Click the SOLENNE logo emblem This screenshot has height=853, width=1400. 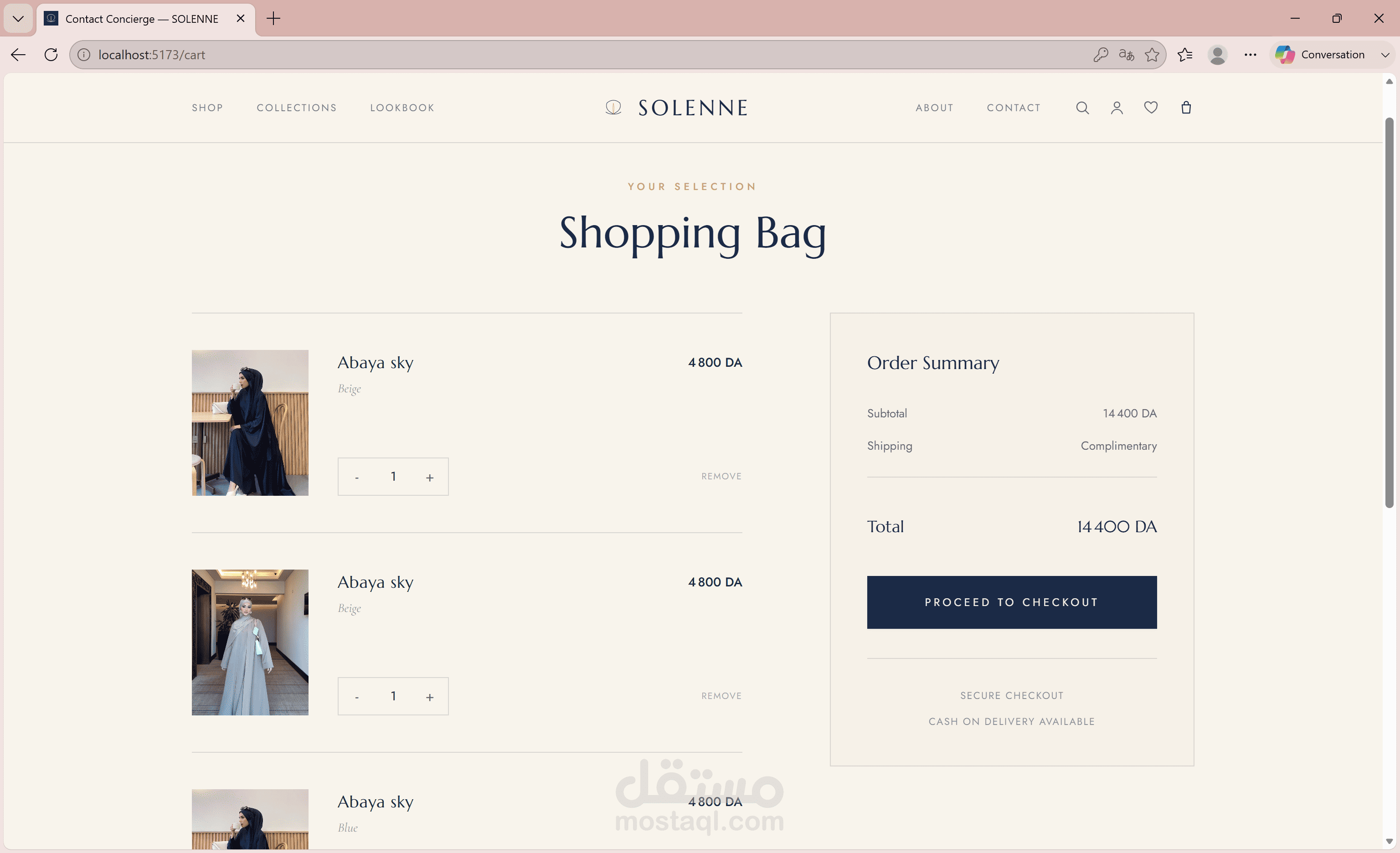click(613, 108)
